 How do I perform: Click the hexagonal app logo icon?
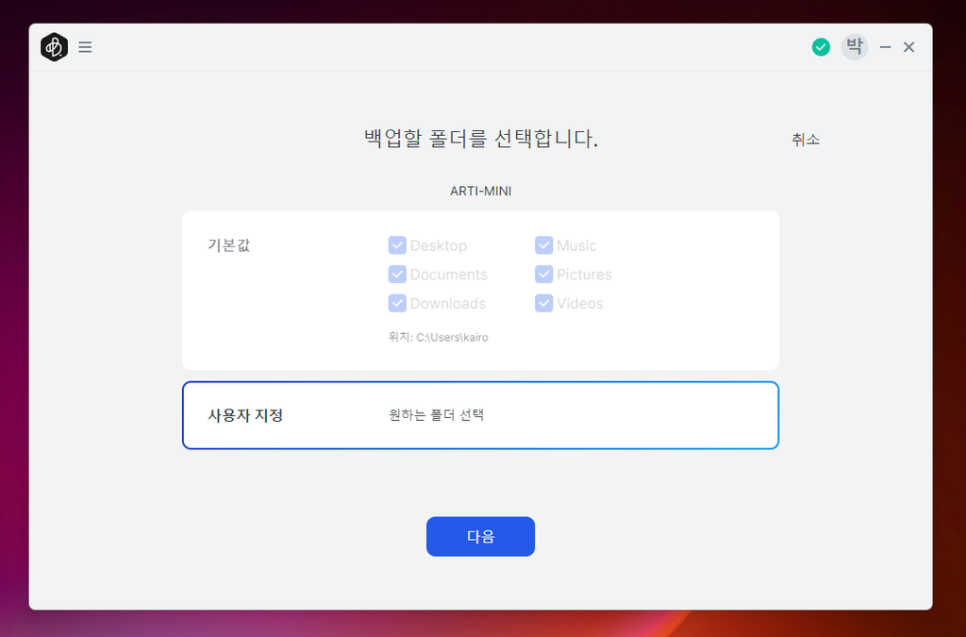pos(54,47)
